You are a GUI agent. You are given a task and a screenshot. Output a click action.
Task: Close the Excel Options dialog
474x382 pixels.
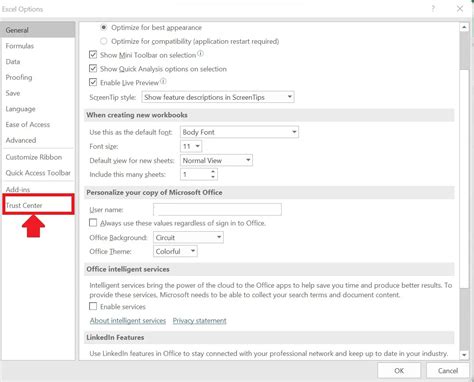pos(460,9)
